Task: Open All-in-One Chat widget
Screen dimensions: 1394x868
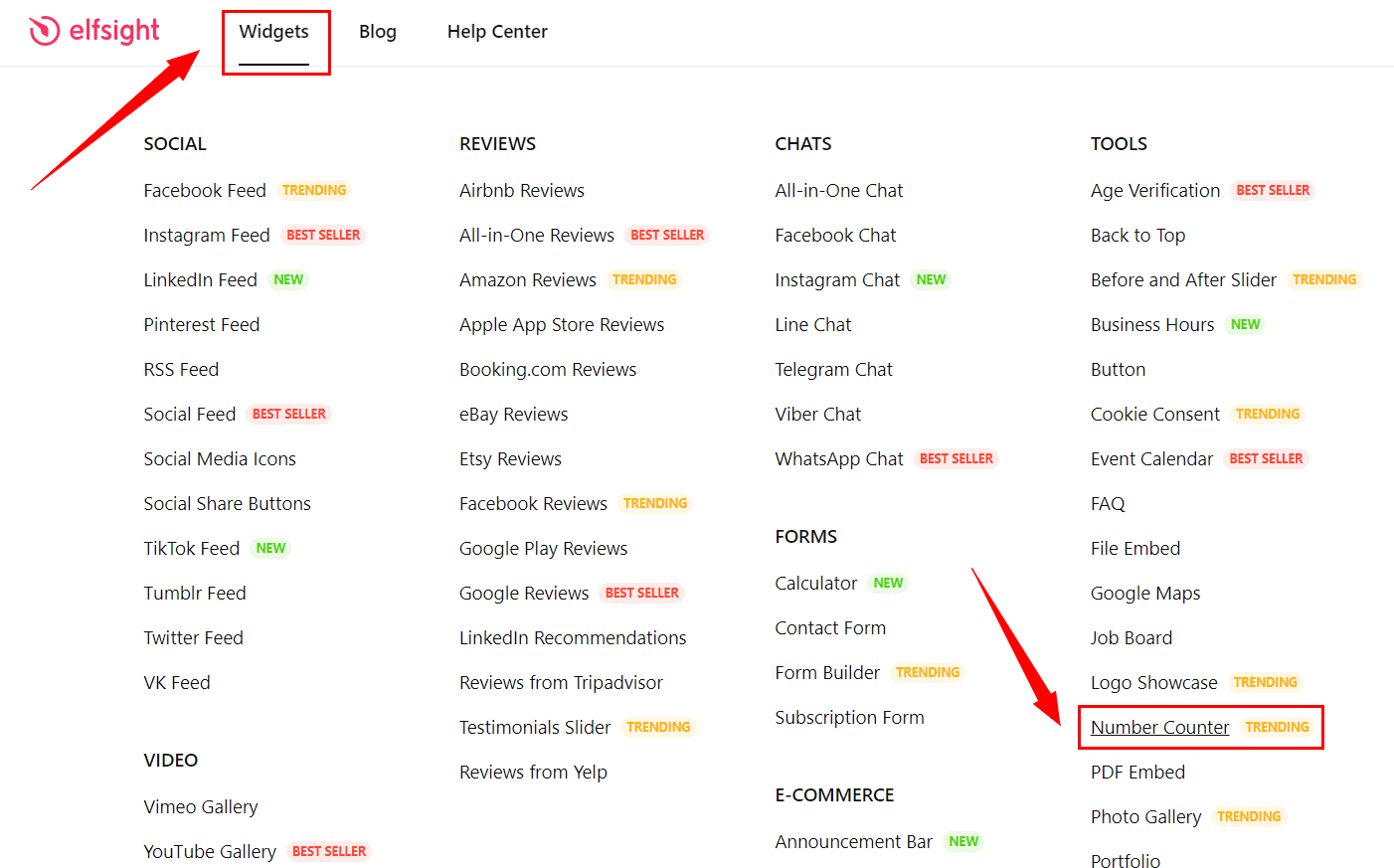Action: pos(839,190)
